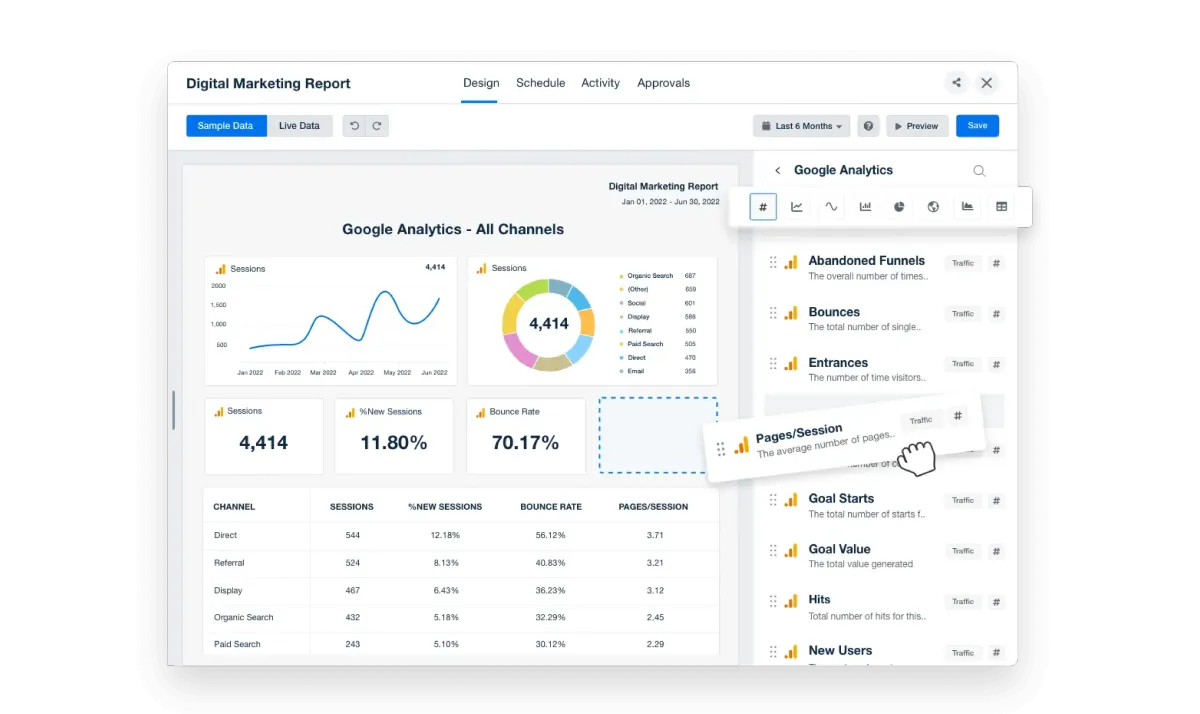Click the # tag on Entrances row
The height and width of the screenshot is (714, 1200).
(996, 364)
